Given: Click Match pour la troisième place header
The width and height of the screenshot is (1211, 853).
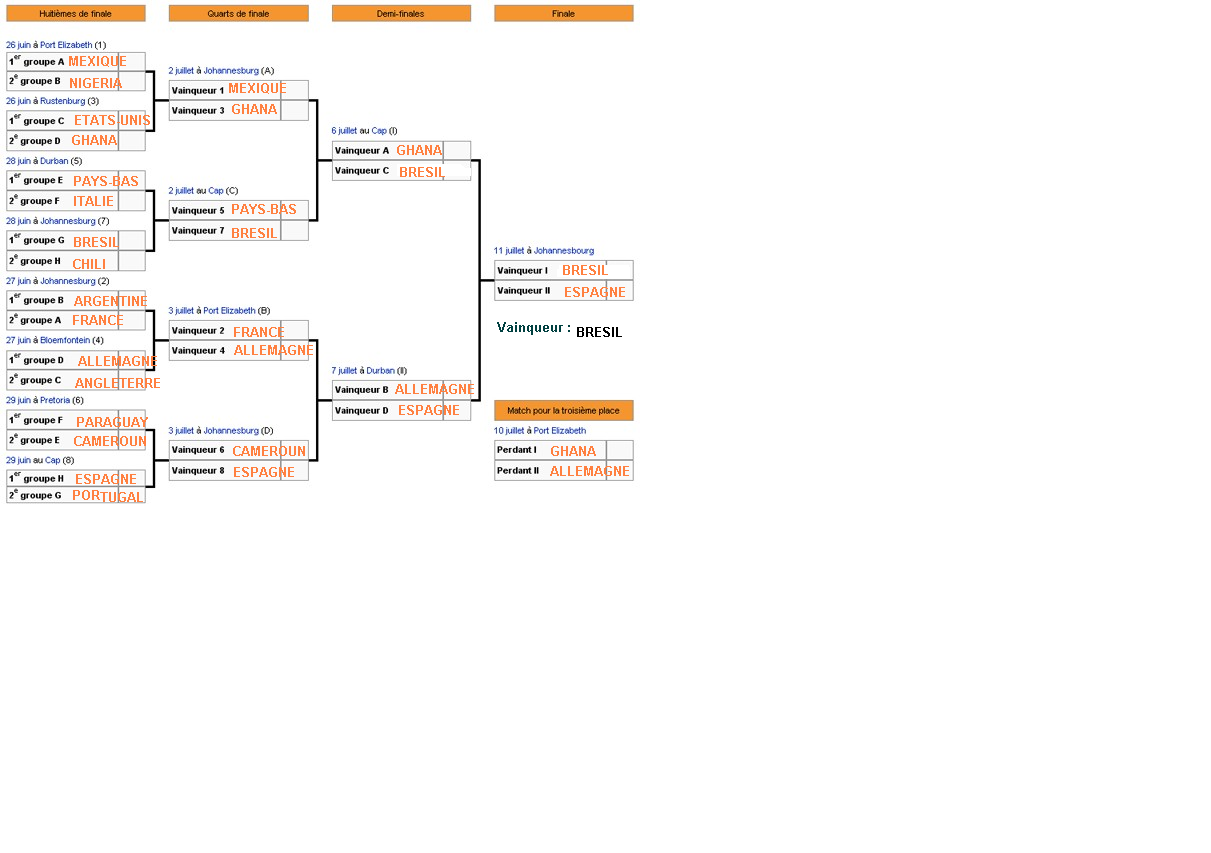Looking at the screenshot, I should 564,411.
